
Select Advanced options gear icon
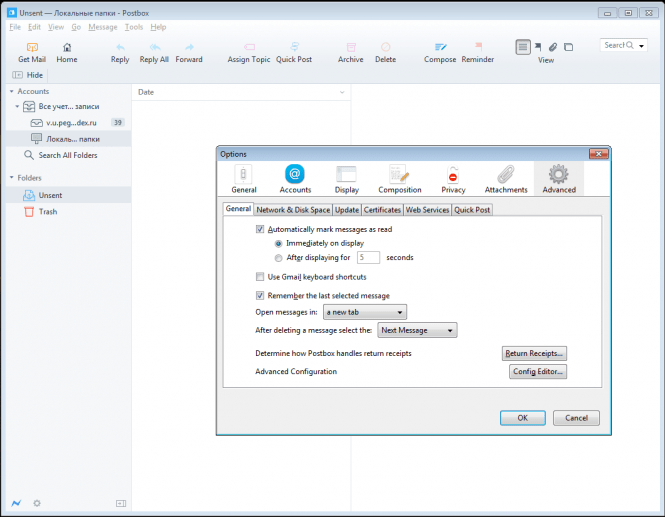coord(559,174)
